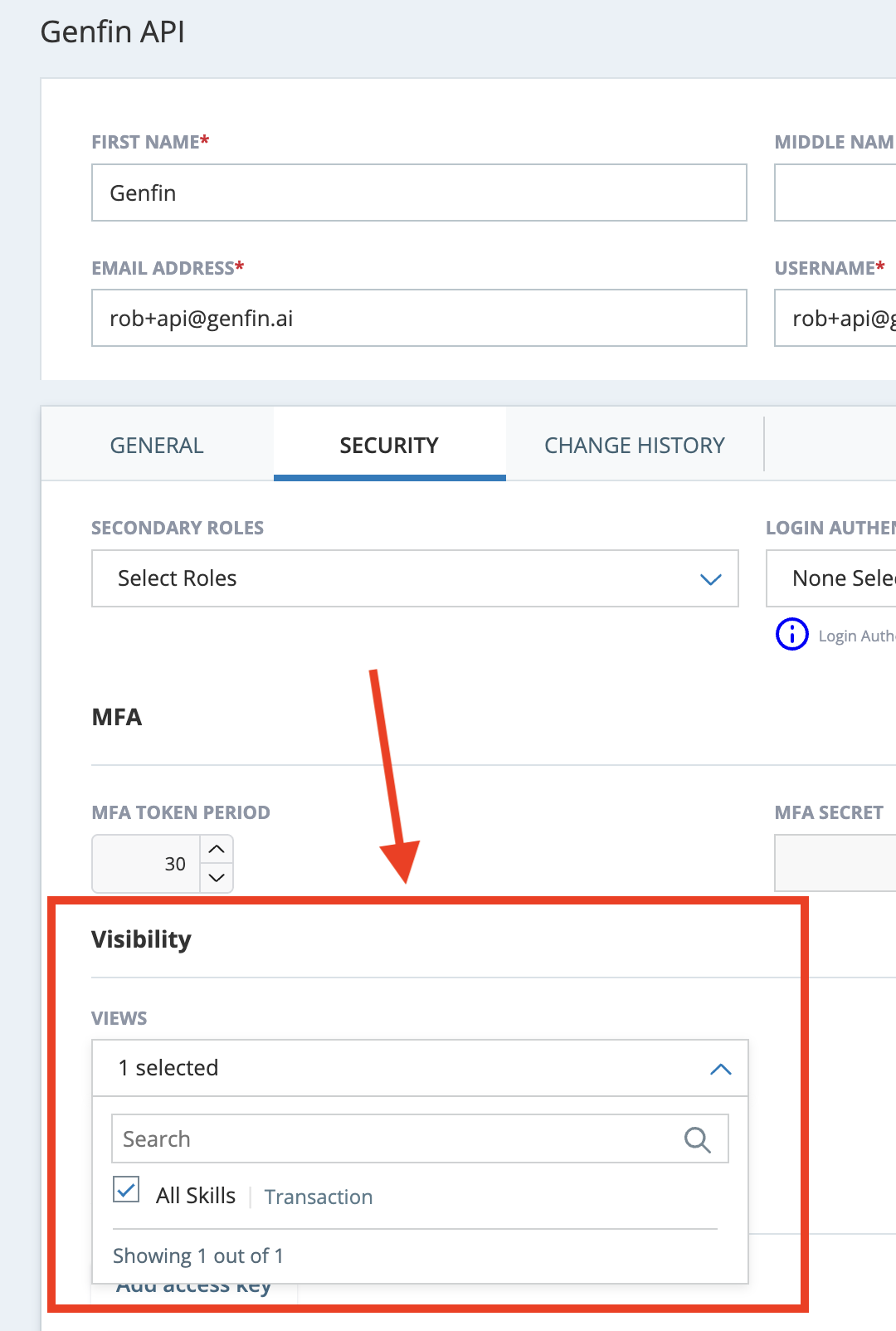Viewport: 896px width, 1331px height.
Task: Click the search magnifier icon in Views
Action: (697, 1139)
